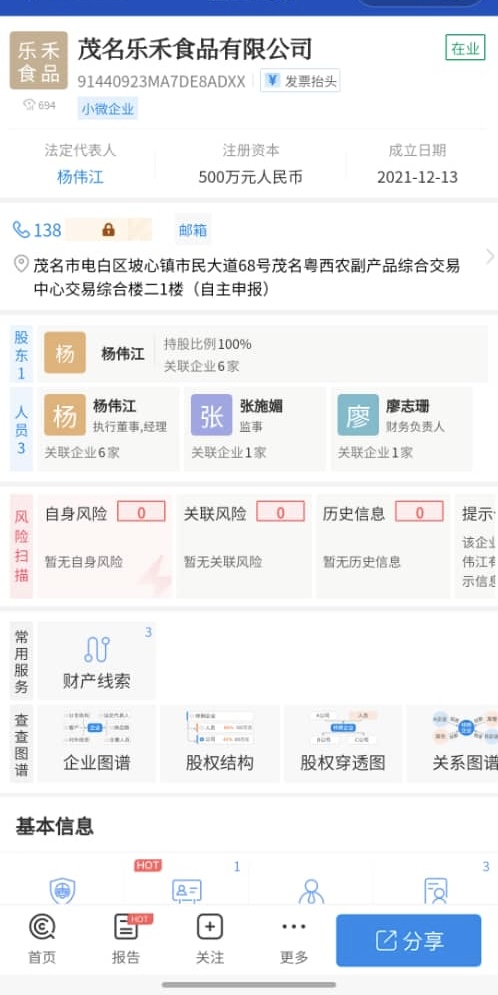Screen dimensions: 498x995
Task: Open the 更多 more options menu
Action: click(x=294, y=940)
